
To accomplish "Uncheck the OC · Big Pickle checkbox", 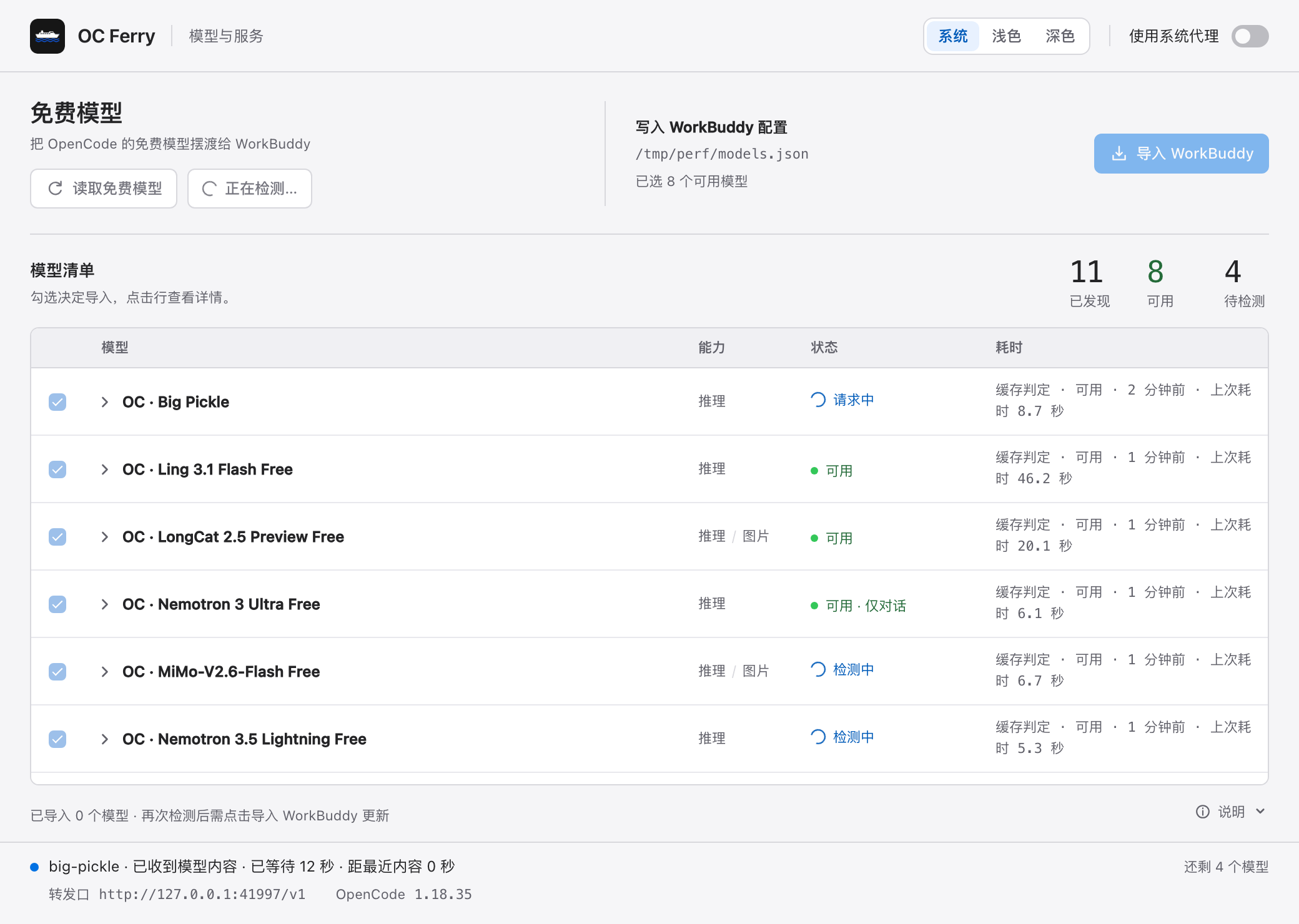I will coord(57,402).
